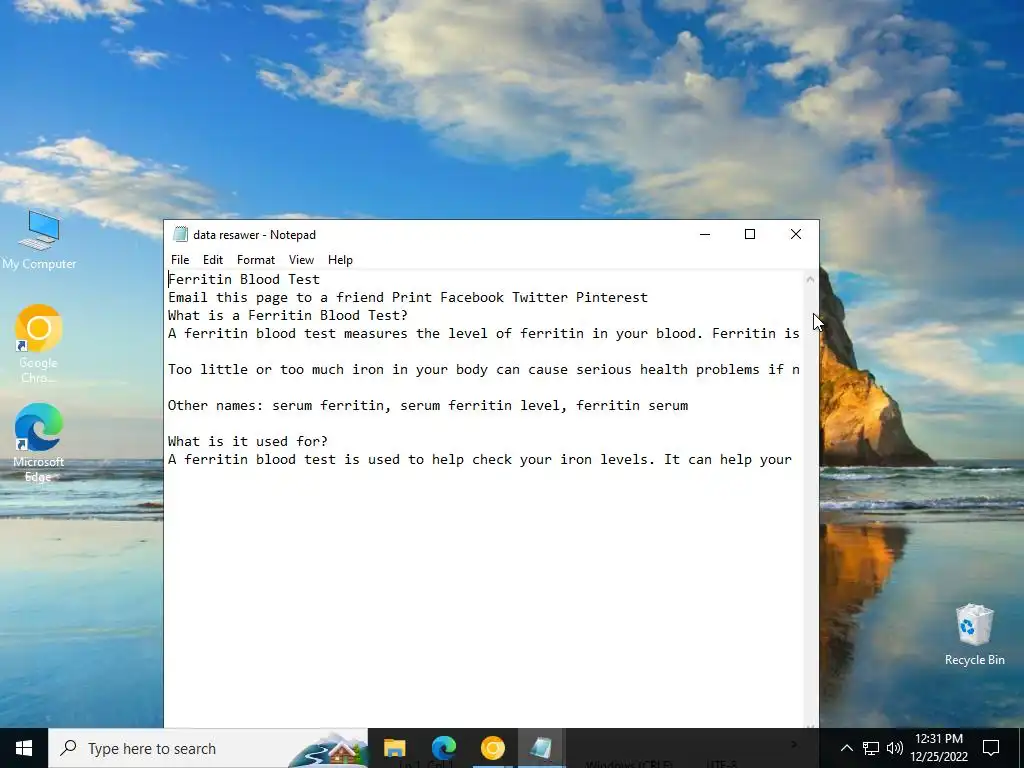
Task: Launch Chrome from the taskbar
Action: (493, 748)
